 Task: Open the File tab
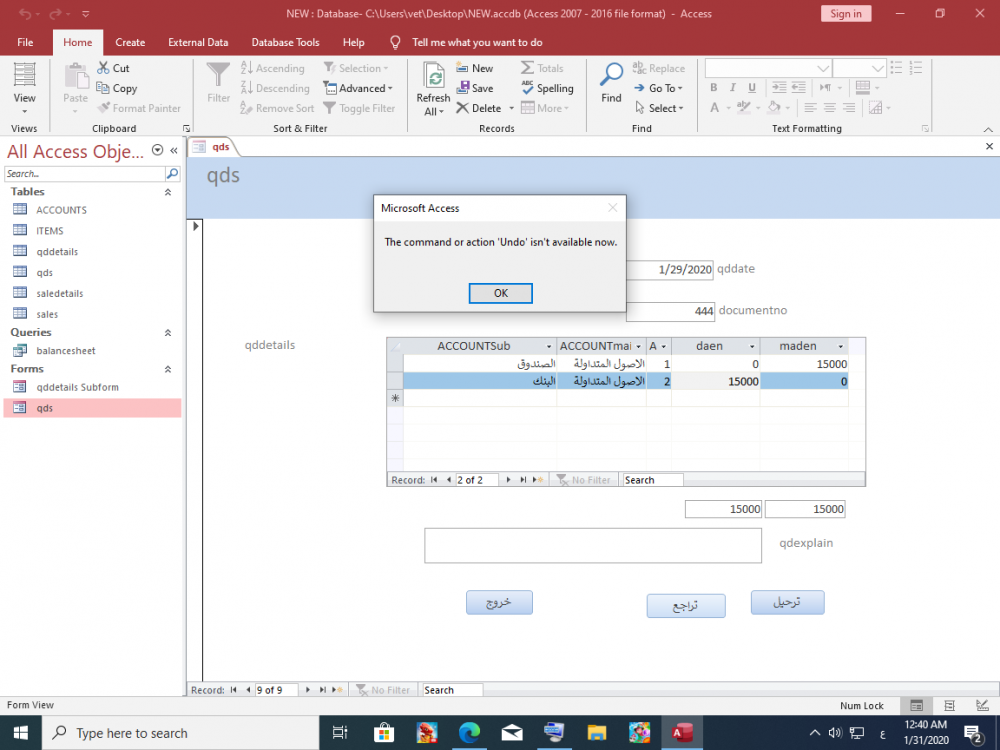(26, 42)
